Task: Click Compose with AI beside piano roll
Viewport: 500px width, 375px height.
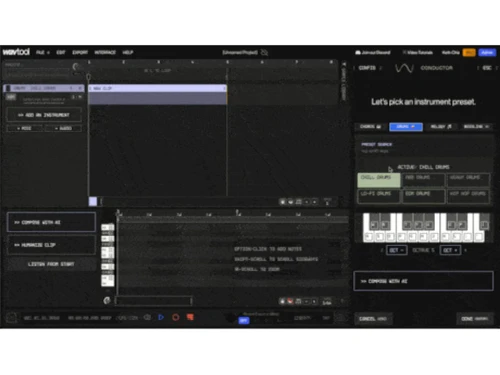Action: click(51, 222)
